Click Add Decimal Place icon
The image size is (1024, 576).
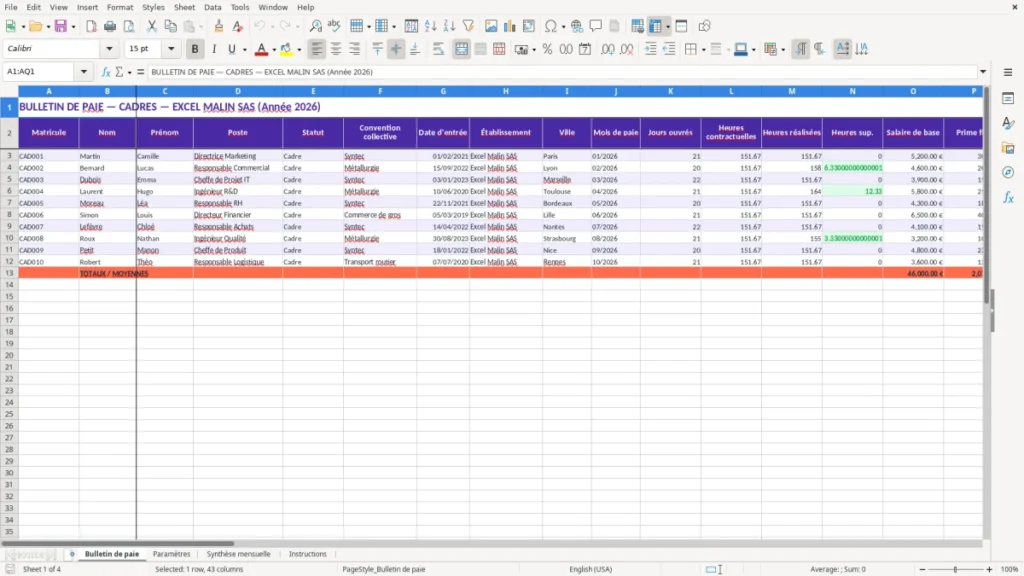coord(608,49)
